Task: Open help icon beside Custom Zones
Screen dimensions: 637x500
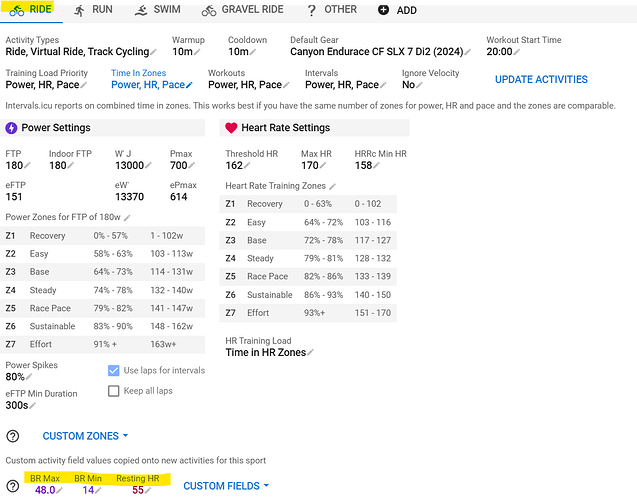Action: coord(13,436)
